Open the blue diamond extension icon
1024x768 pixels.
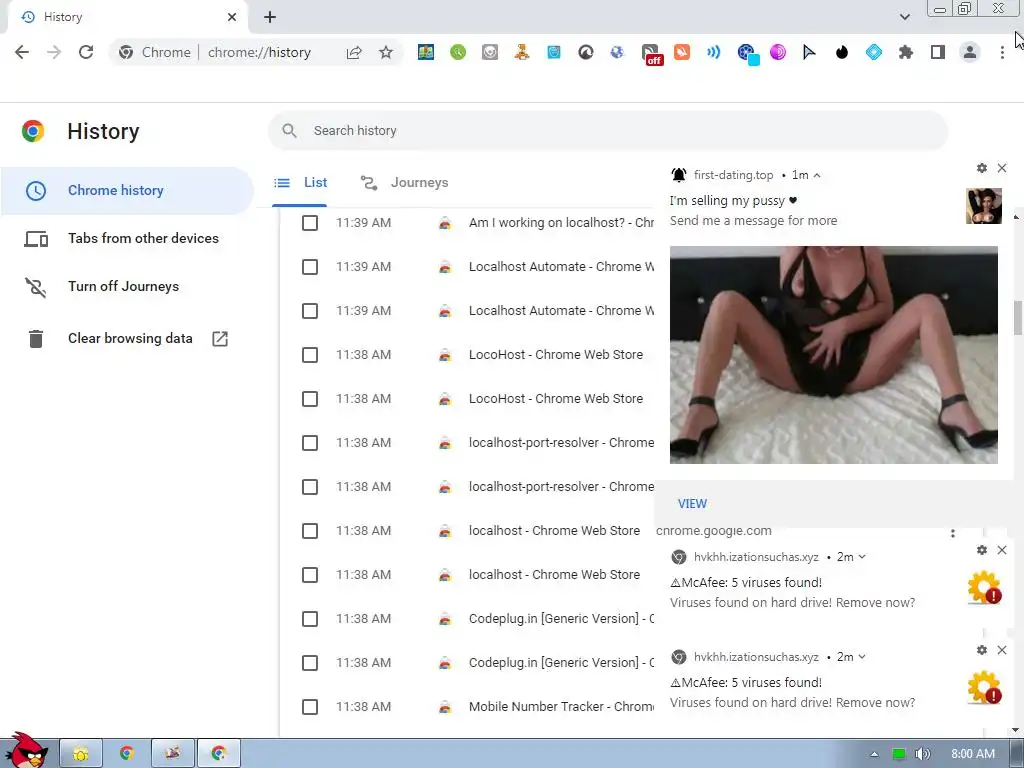(x=874, y=52)
